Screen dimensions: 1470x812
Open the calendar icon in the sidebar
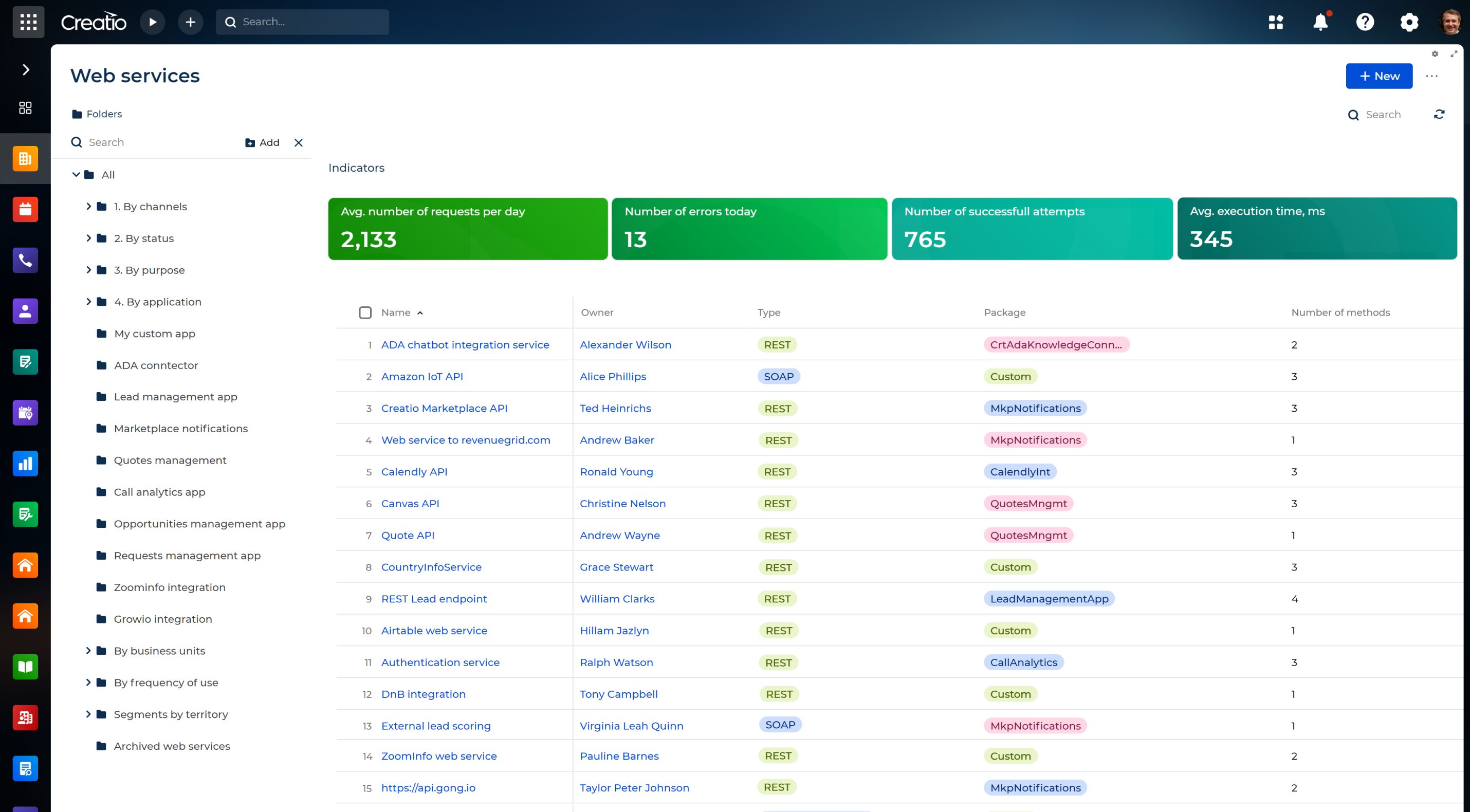pos(25,209)
